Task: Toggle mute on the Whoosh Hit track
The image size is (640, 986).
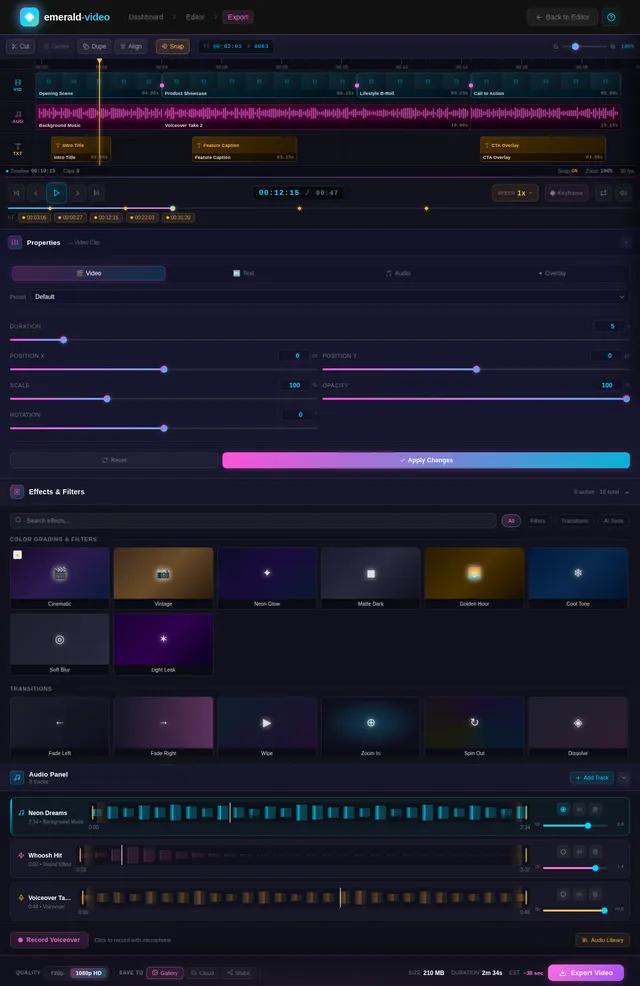Action: (579, 851)
